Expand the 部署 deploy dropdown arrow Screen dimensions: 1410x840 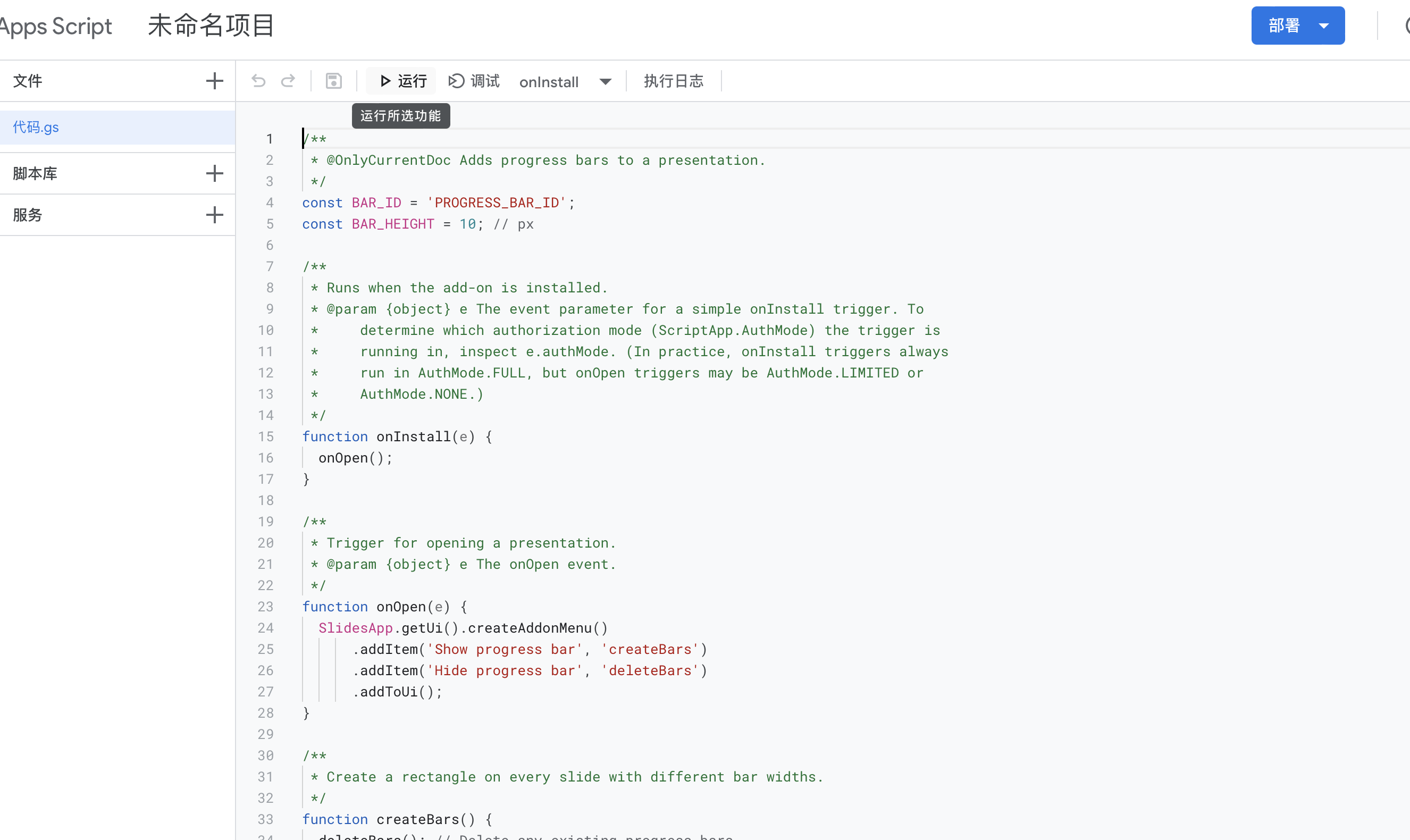coord(1324,26)
